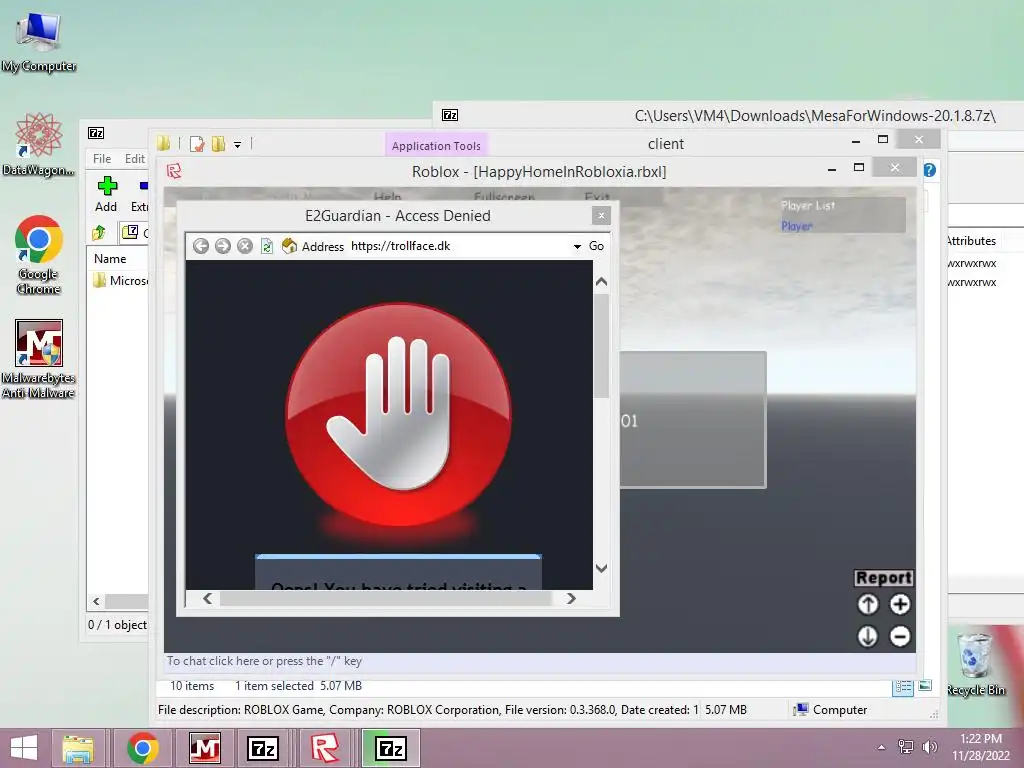Click the 7z icon in the left 7-Zip title bar
Screen dimensions: 1024x768
click(96, 133)
